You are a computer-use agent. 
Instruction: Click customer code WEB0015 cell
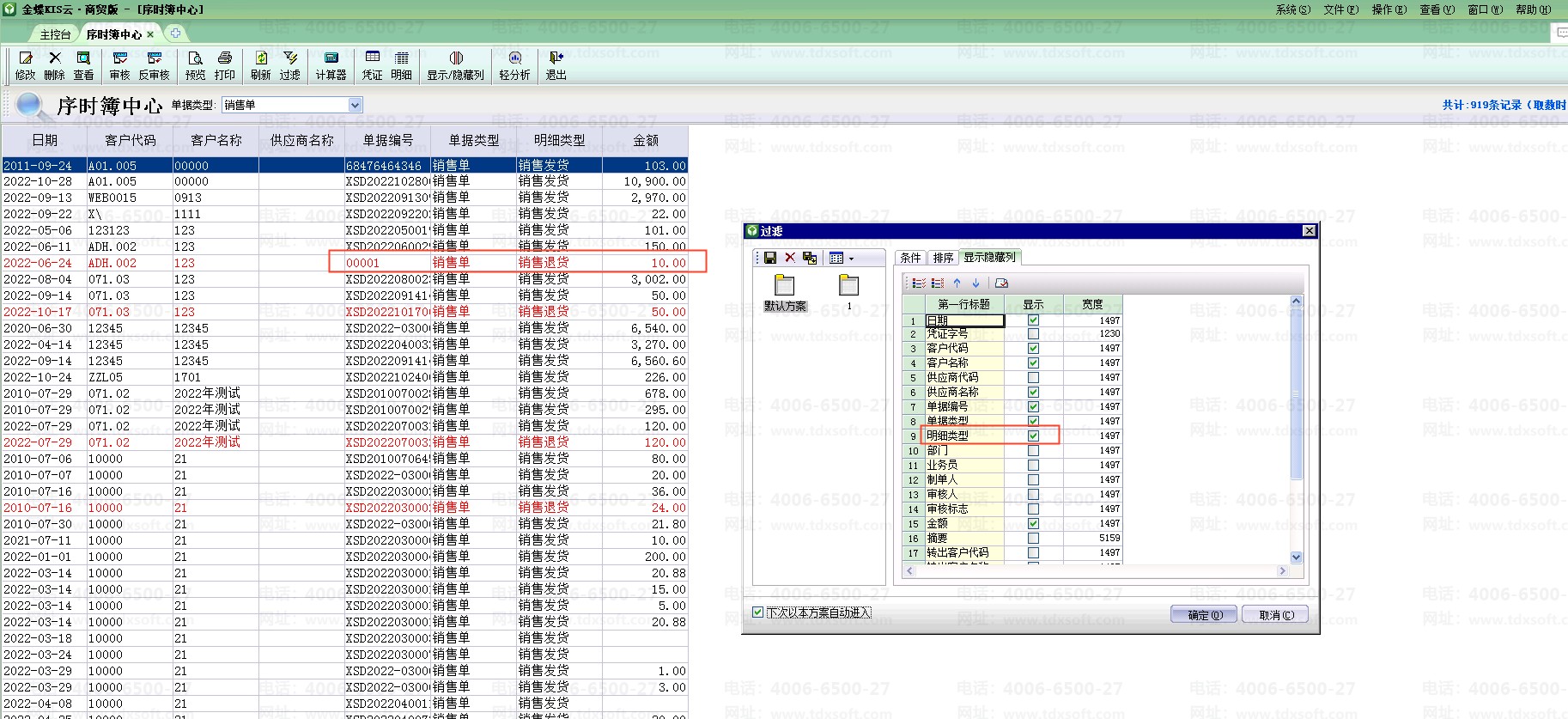click(x=130, y=198)
